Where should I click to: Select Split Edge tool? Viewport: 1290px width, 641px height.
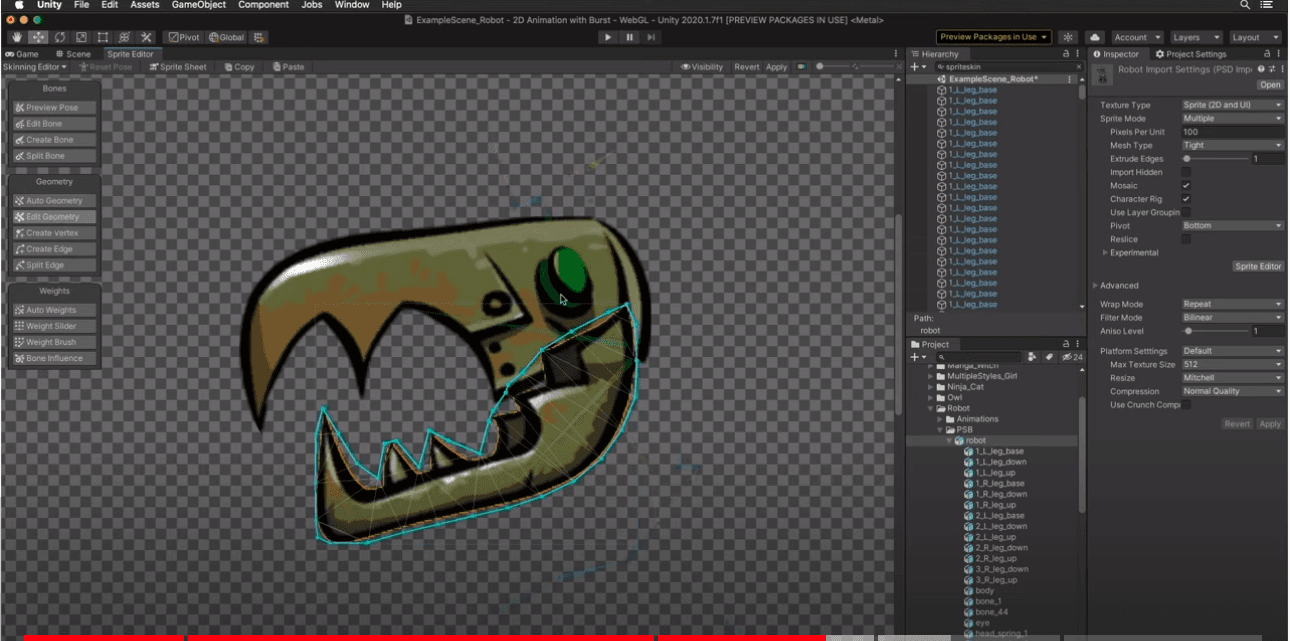tap(54, 265)
